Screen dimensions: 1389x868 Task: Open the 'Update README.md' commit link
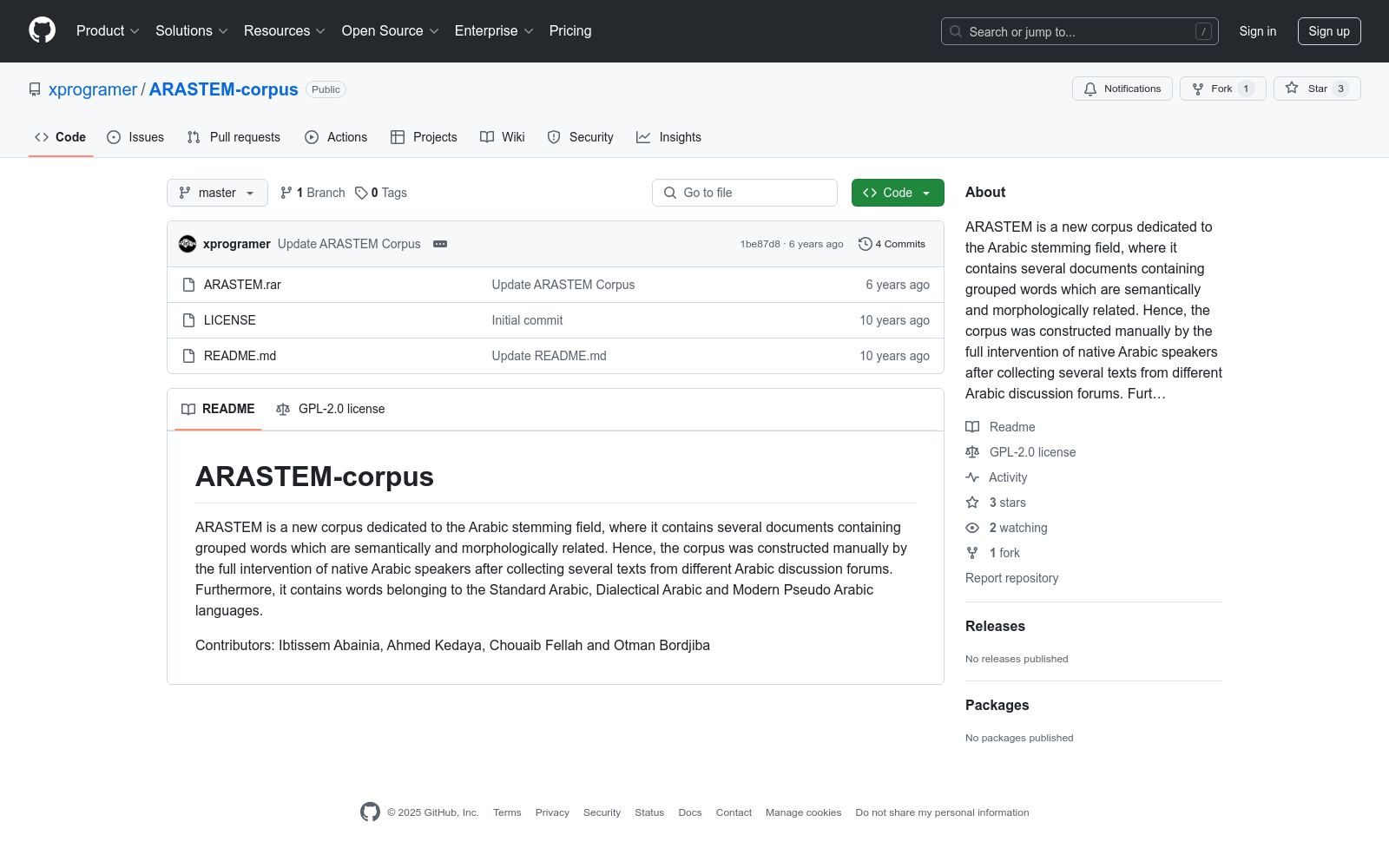point(549,356)
